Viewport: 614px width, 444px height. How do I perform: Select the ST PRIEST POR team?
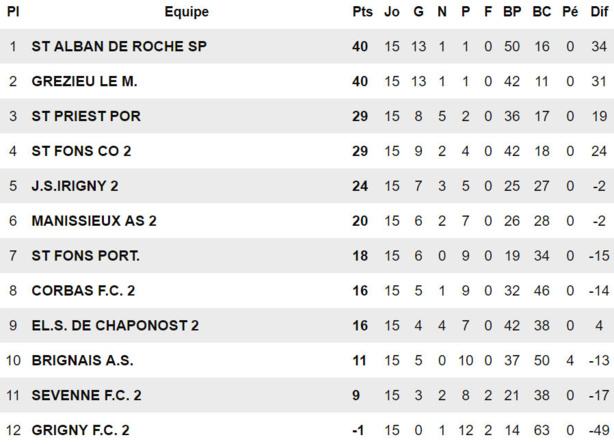pos(86,116)
